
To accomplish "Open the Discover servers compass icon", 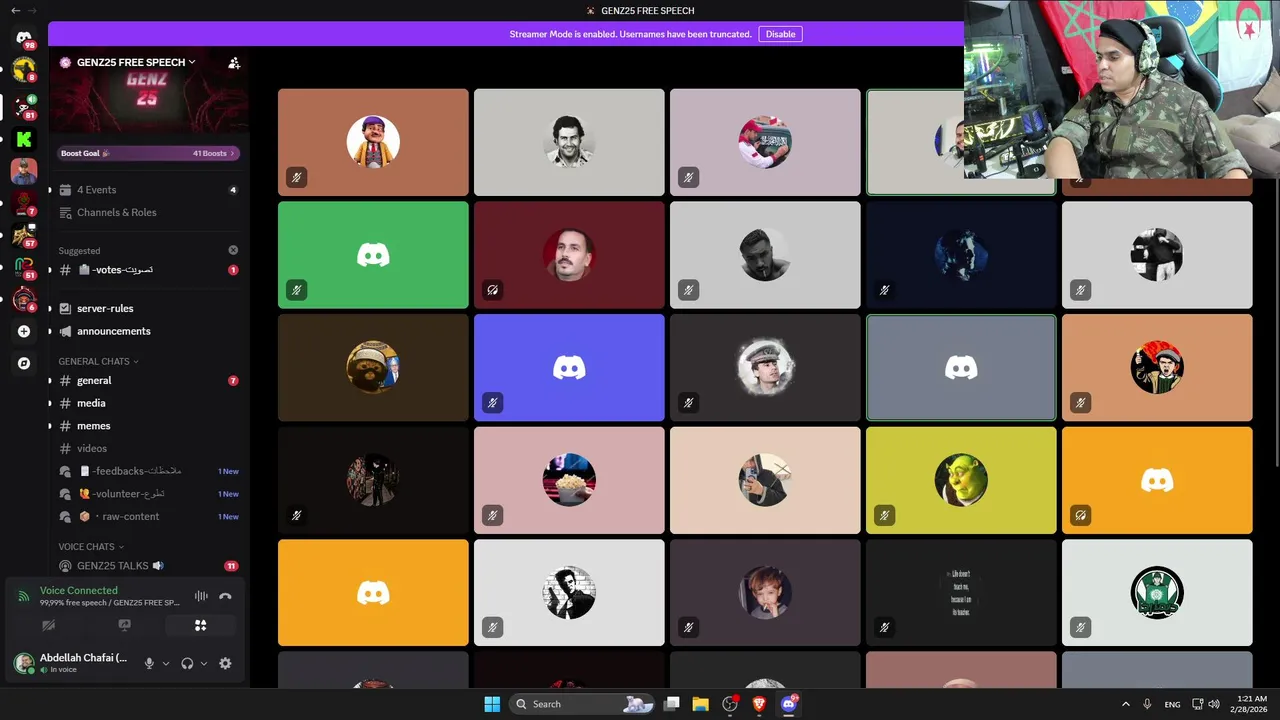I will (24, 364).
